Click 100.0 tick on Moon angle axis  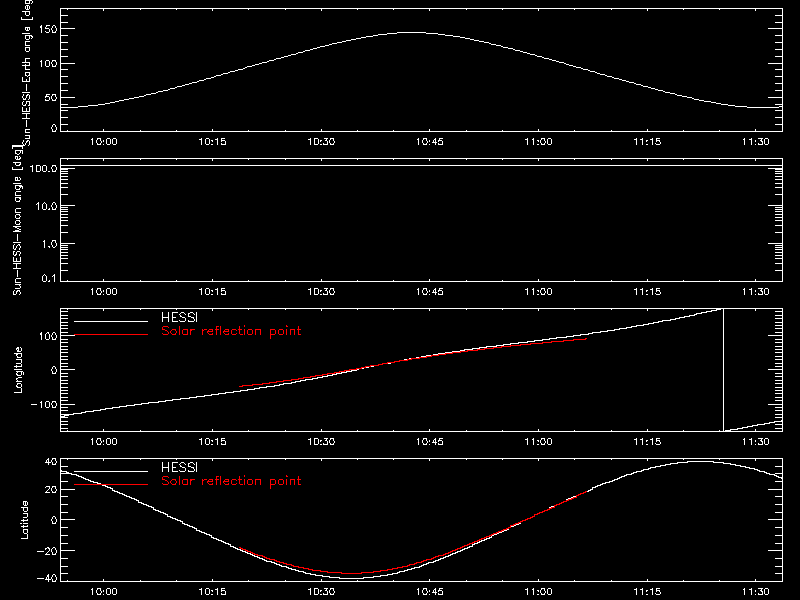[43, 168]
